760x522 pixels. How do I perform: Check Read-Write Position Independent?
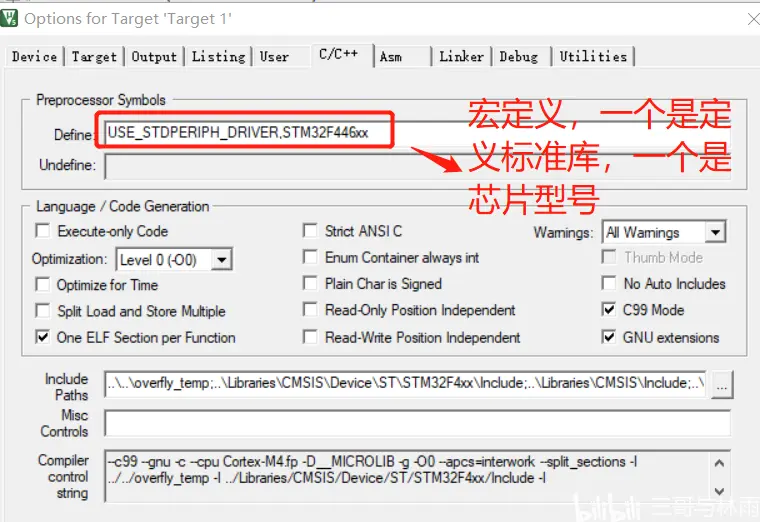point(310,337)
